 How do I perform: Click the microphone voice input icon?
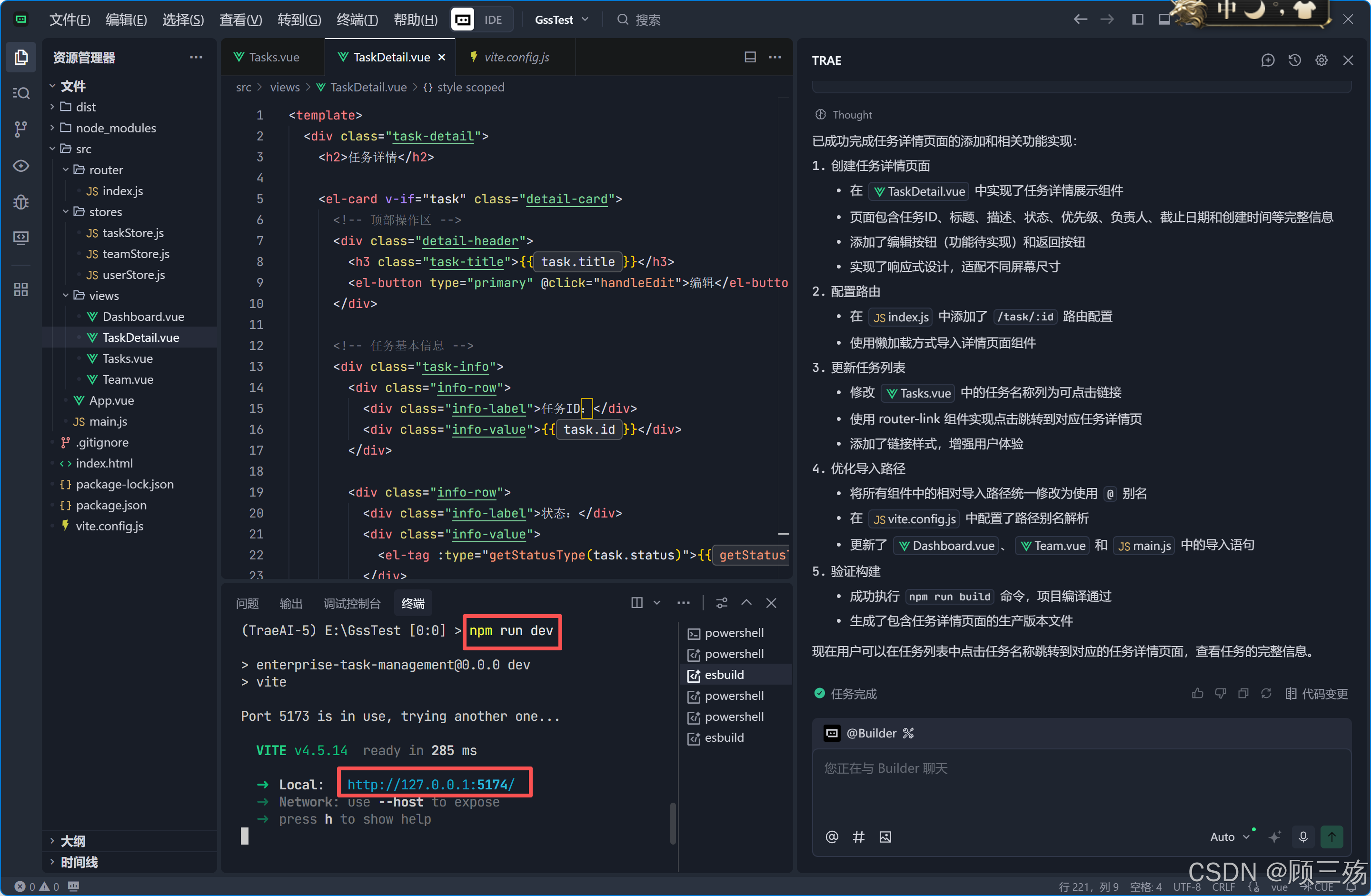point(1303,836)
